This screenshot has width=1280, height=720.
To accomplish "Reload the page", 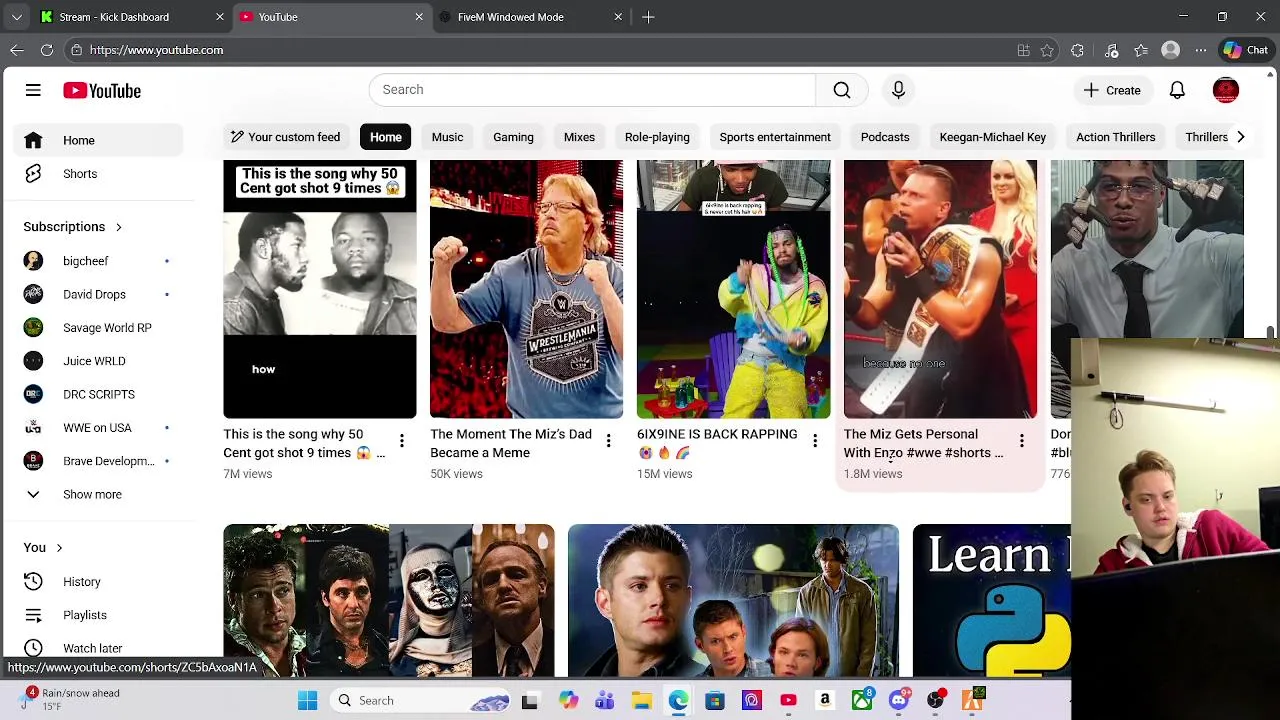I will coord(47,50).
